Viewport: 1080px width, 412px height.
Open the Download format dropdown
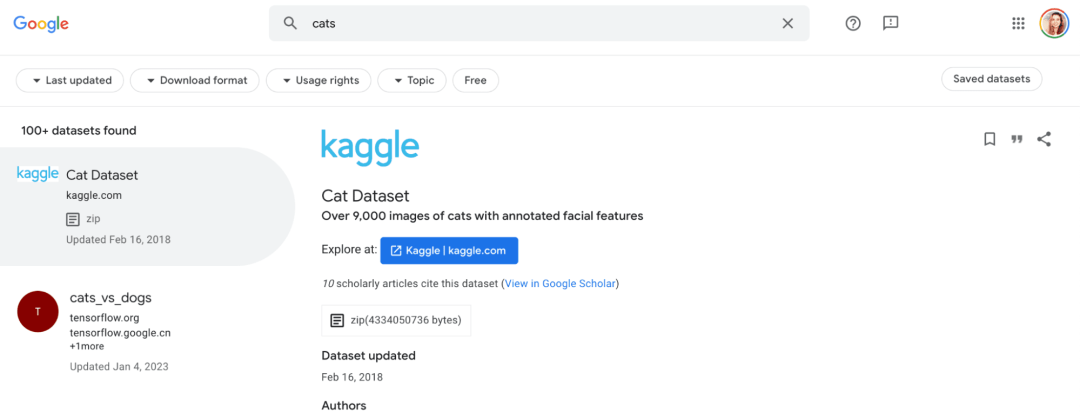coord(196,81)
